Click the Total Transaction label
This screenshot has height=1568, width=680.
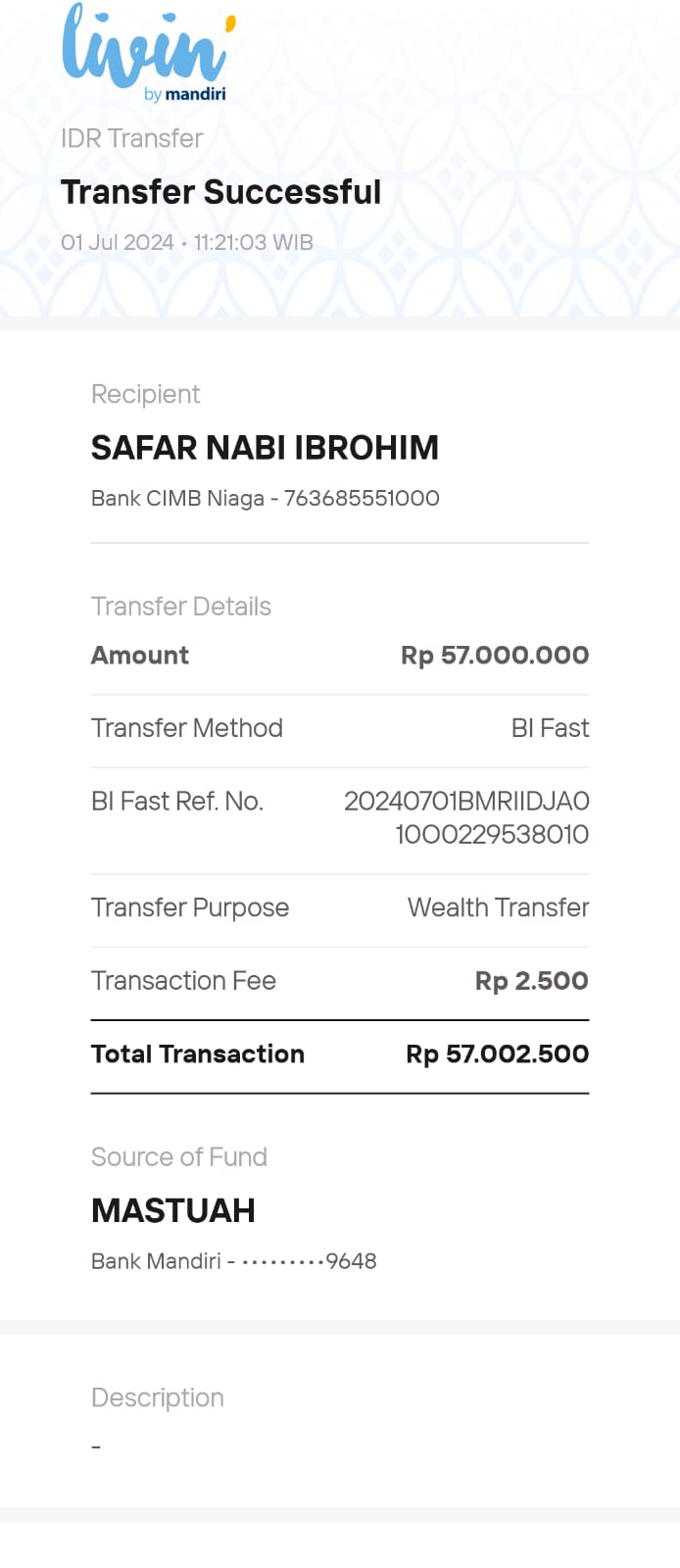pos(198,1054)
